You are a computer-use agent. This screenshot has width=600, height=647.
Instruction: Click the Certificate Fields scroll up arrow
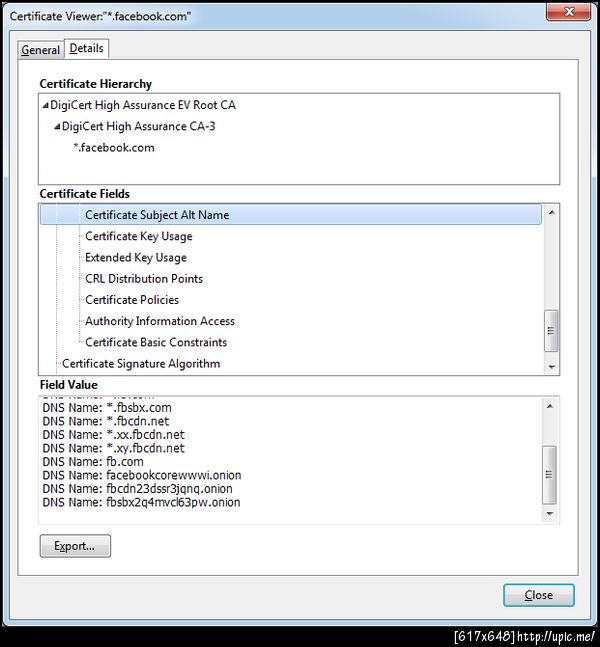(x=551, y=213)
